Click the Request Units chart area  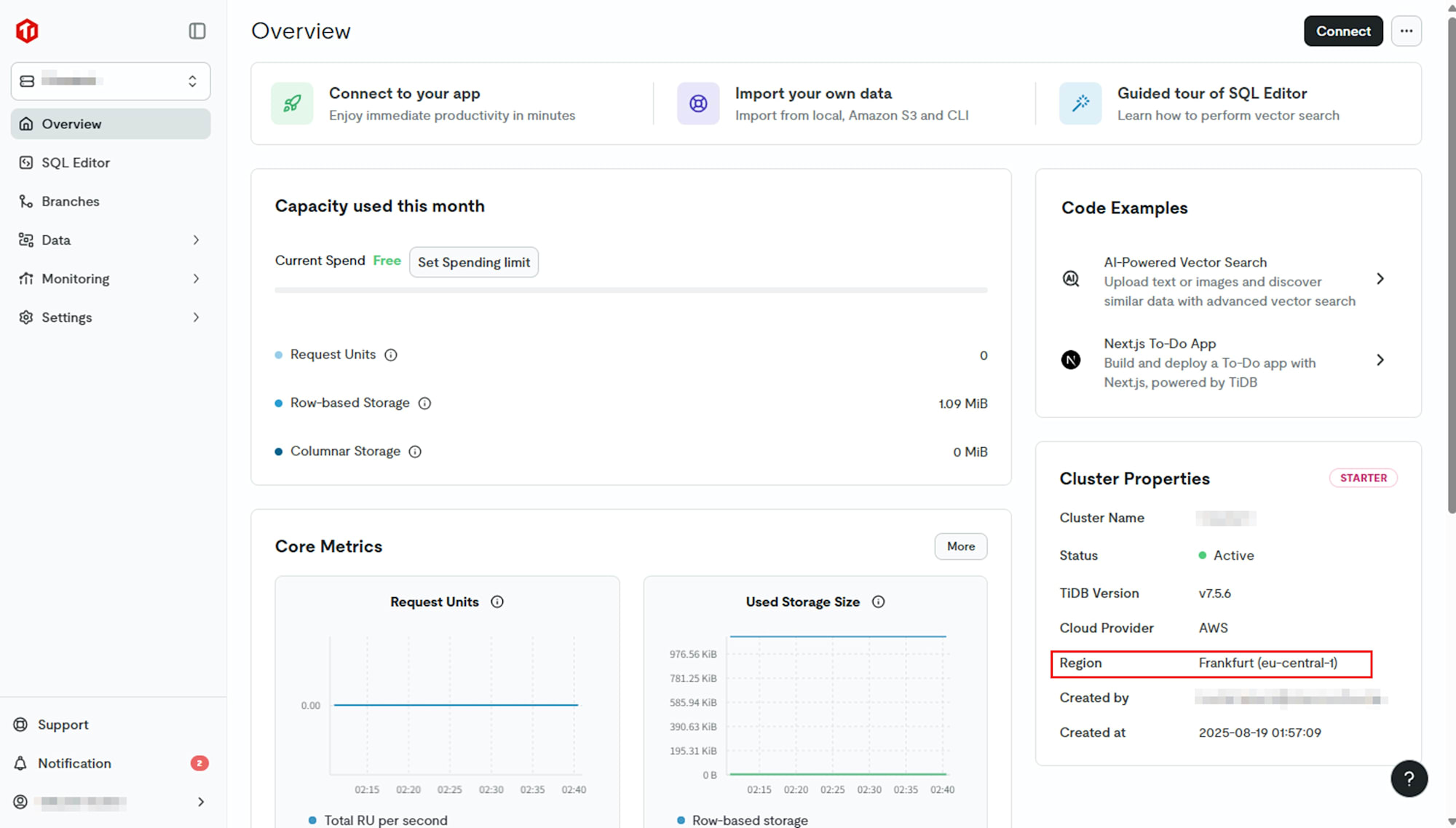tap(456, 705)
